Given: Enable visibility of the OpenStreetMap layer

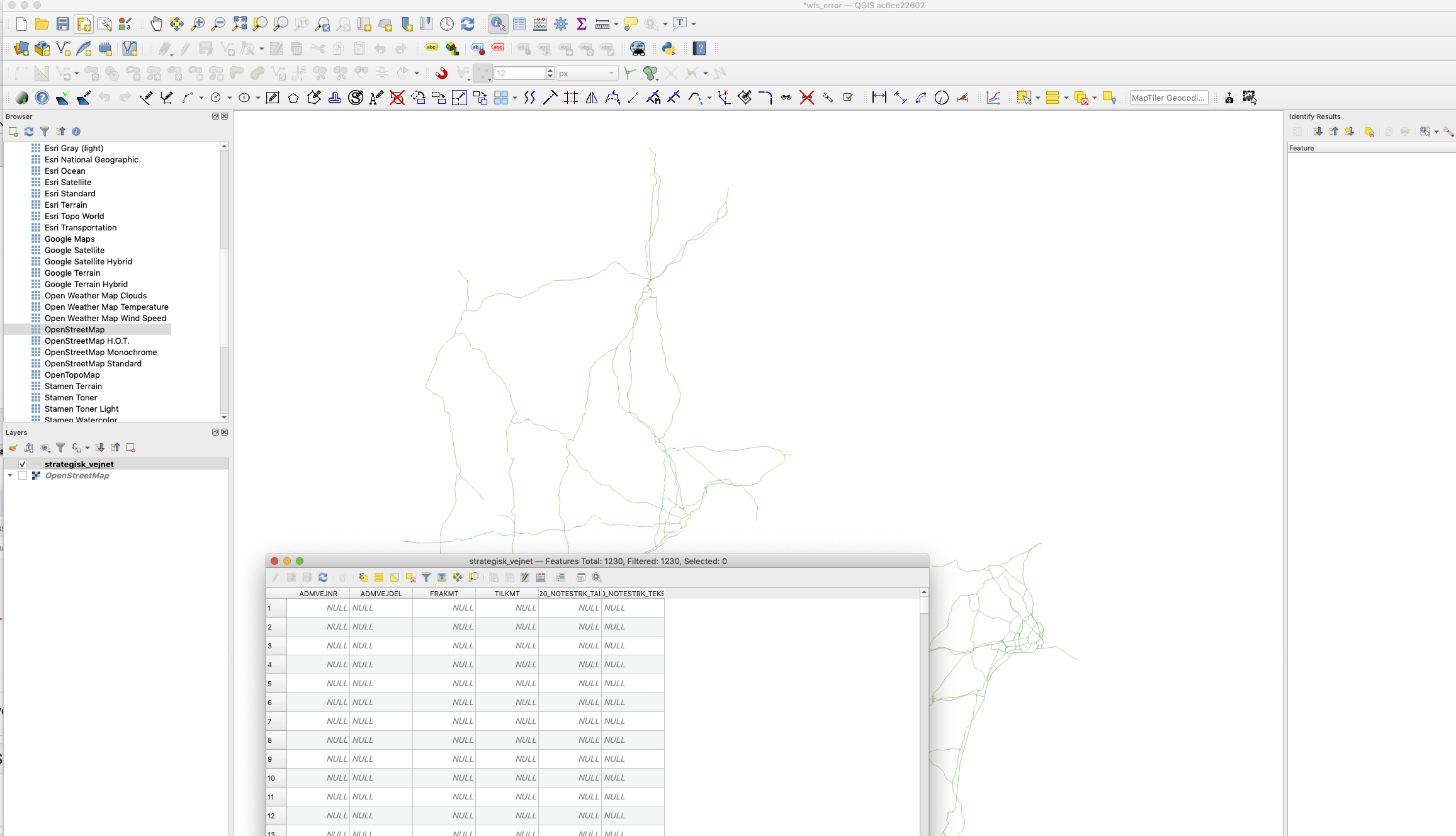Looking at the screenshot, I should 23,475.
